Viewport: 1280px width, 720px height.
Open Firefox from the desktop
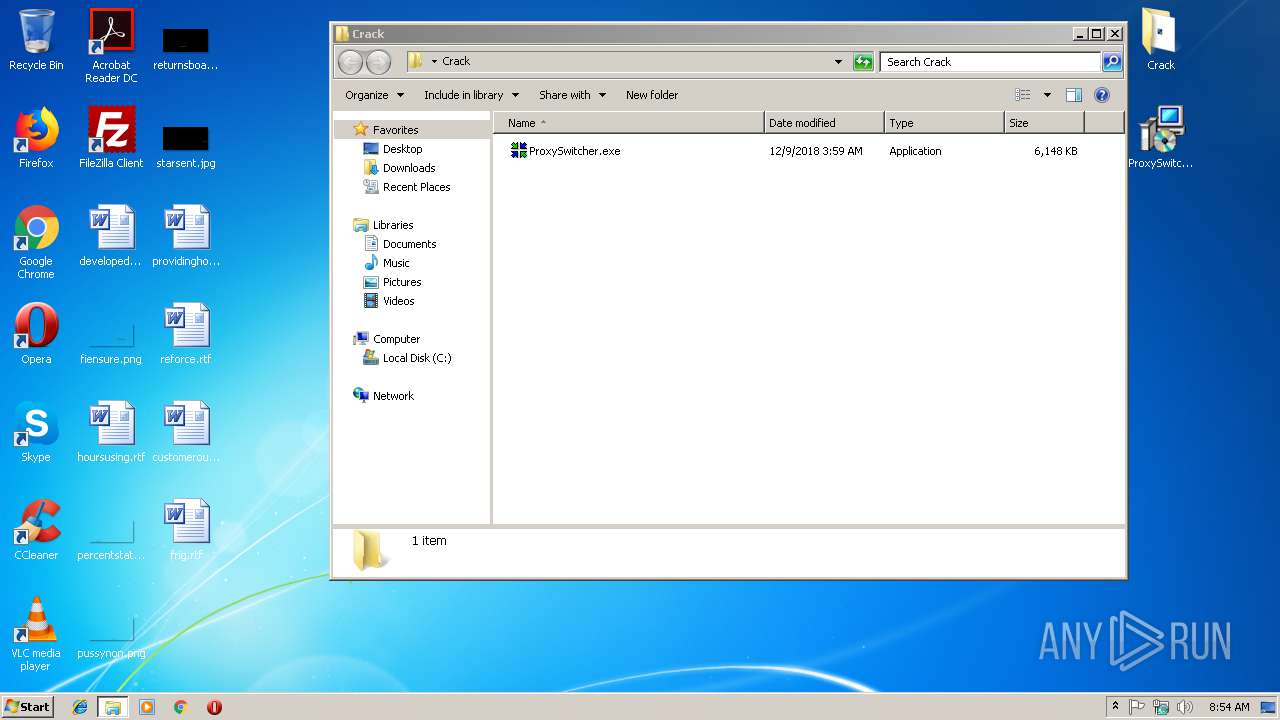click(x=36, y=138)
